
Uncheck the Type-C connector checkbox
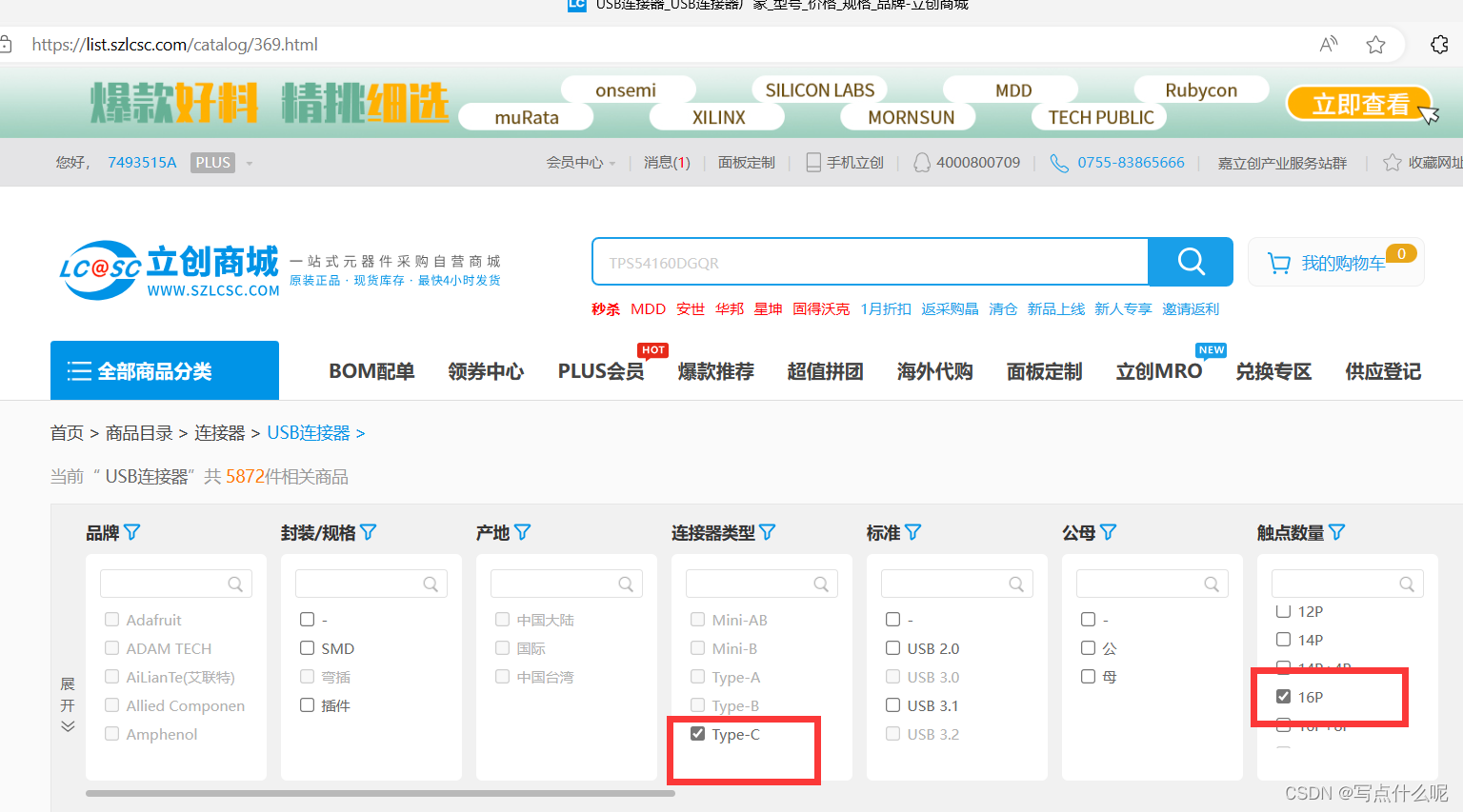coord(698,734)
